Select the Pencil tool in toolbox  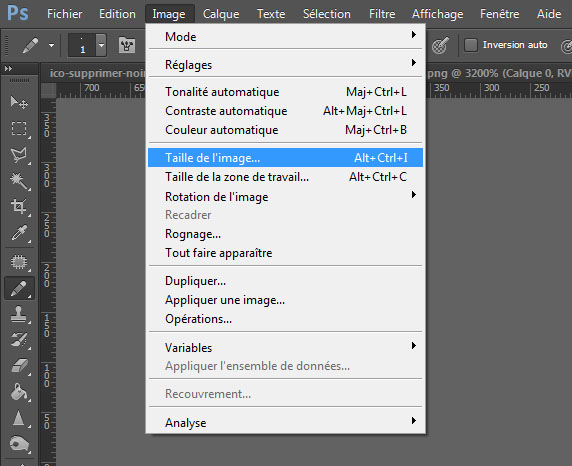(19, 288)
